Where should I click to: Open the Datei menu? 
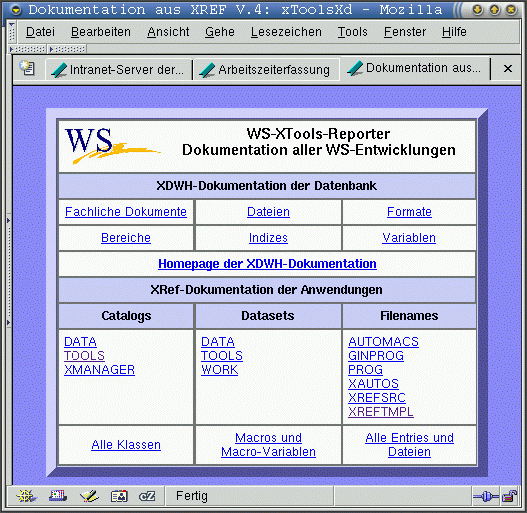point(40,32)
